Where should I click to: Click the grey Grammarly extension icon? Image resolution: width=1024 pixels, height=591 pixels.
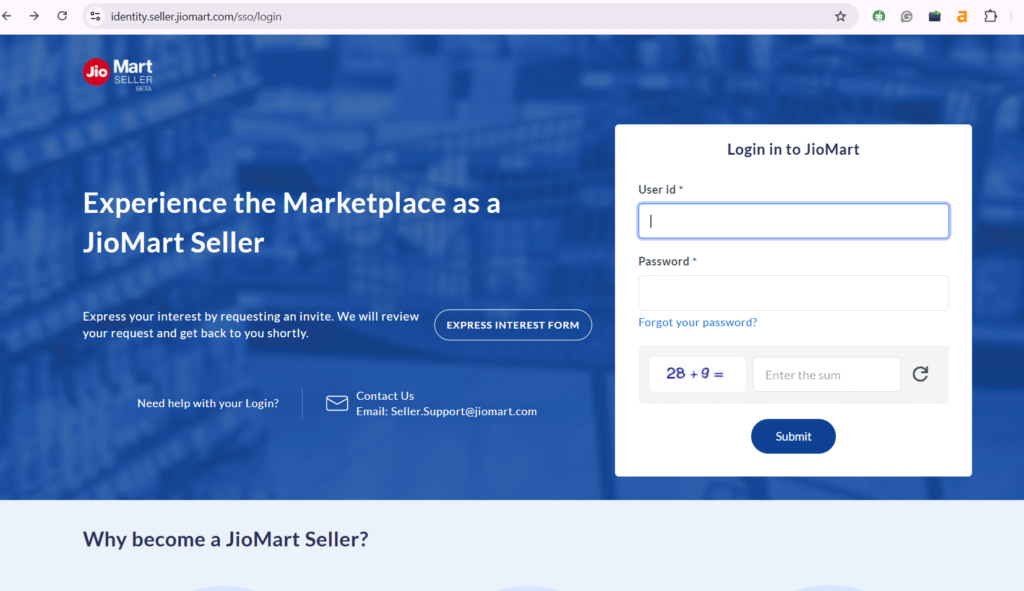pos(907,16)
